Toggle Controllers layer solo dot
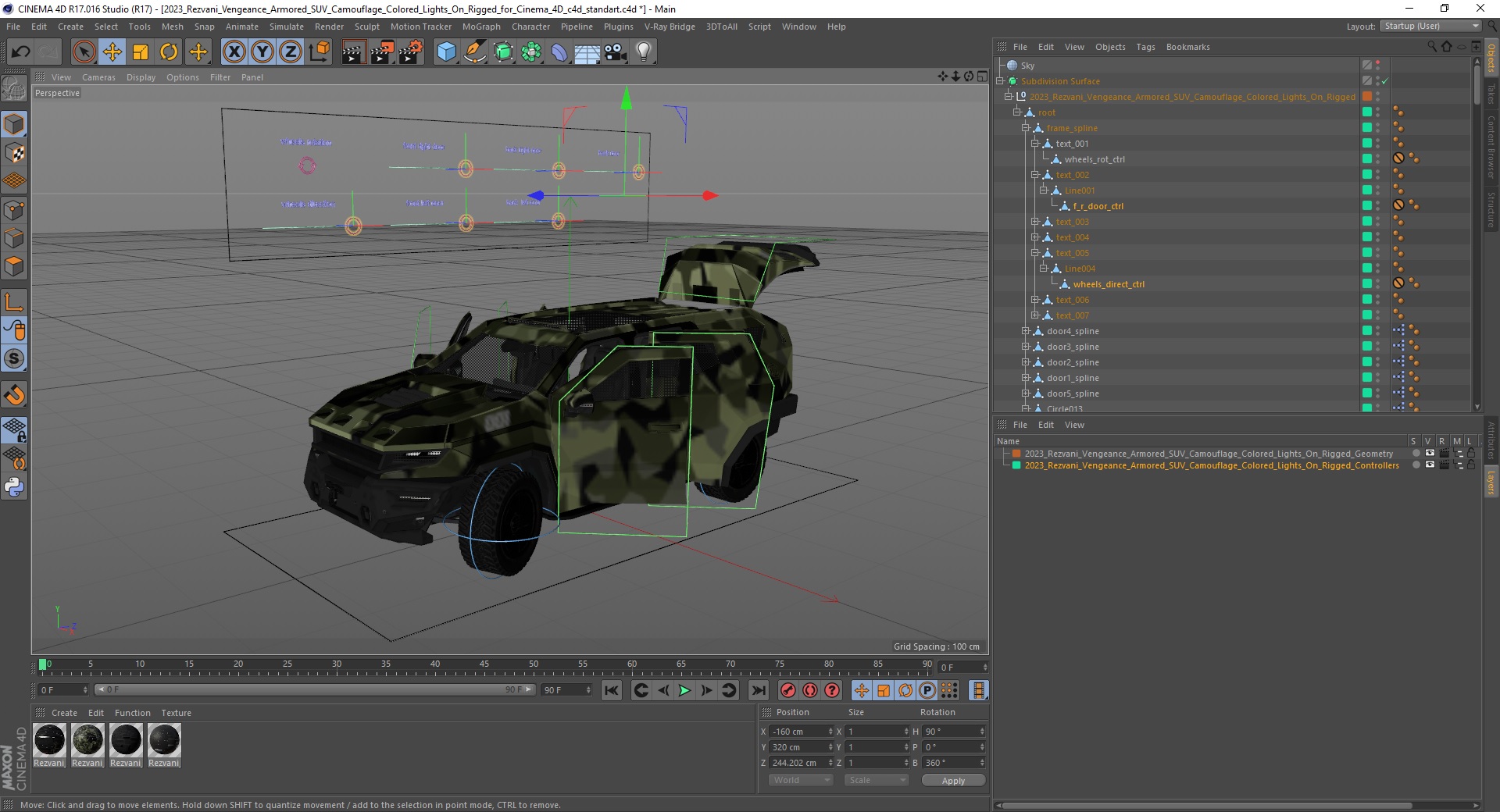The width and height of the screenshot is (1500, 812). [x=1416, y=465]
